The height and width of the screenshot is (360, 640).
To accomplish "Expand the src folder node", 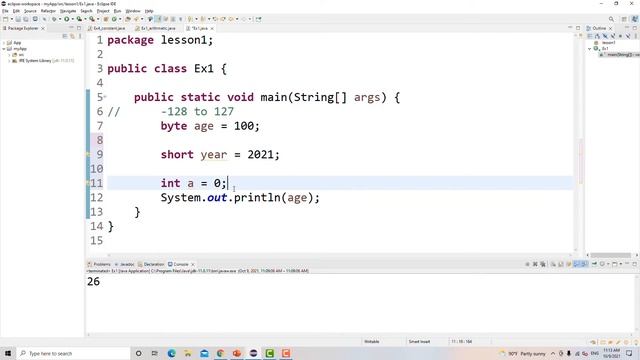I will (9, 55).
